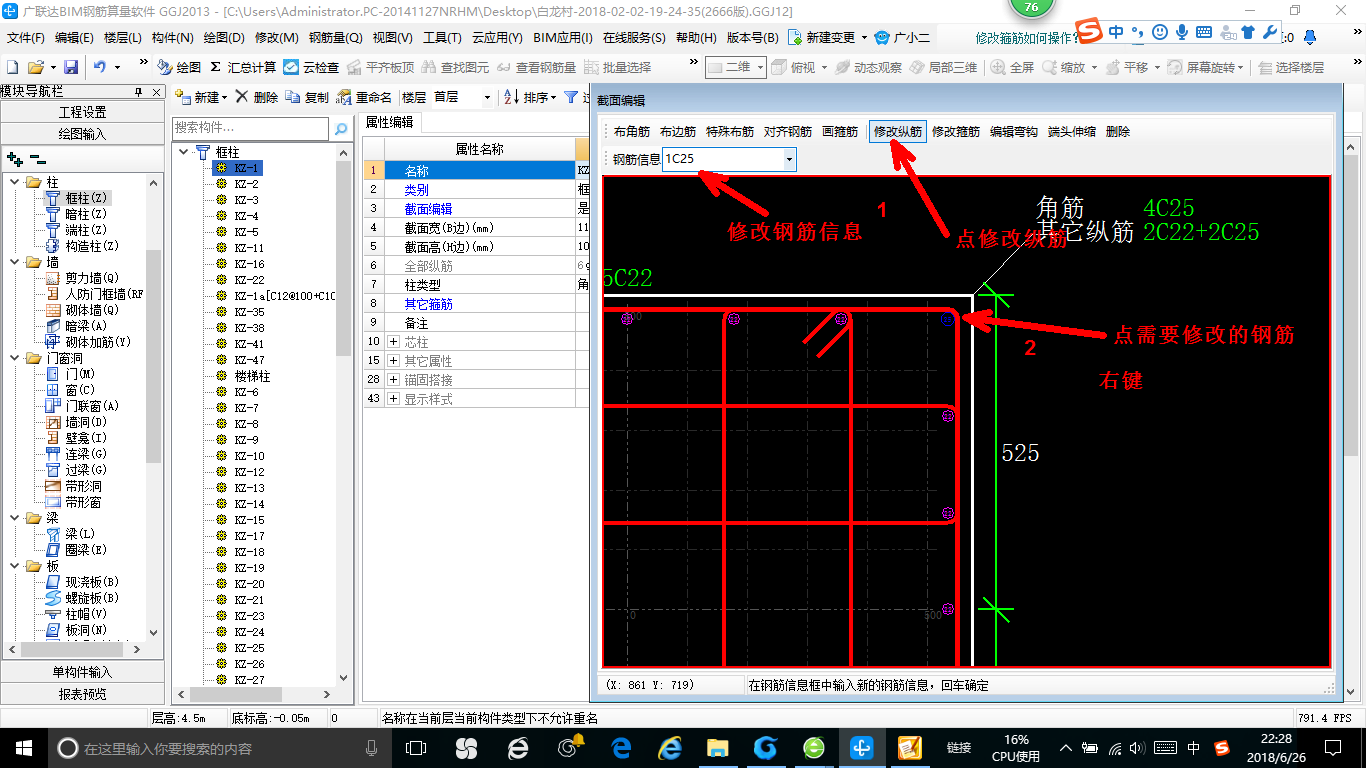Collapse the 框柱 component list root
Image resolution: width=1366 pixels, height=768 pixels.
(x=184, y=152)
